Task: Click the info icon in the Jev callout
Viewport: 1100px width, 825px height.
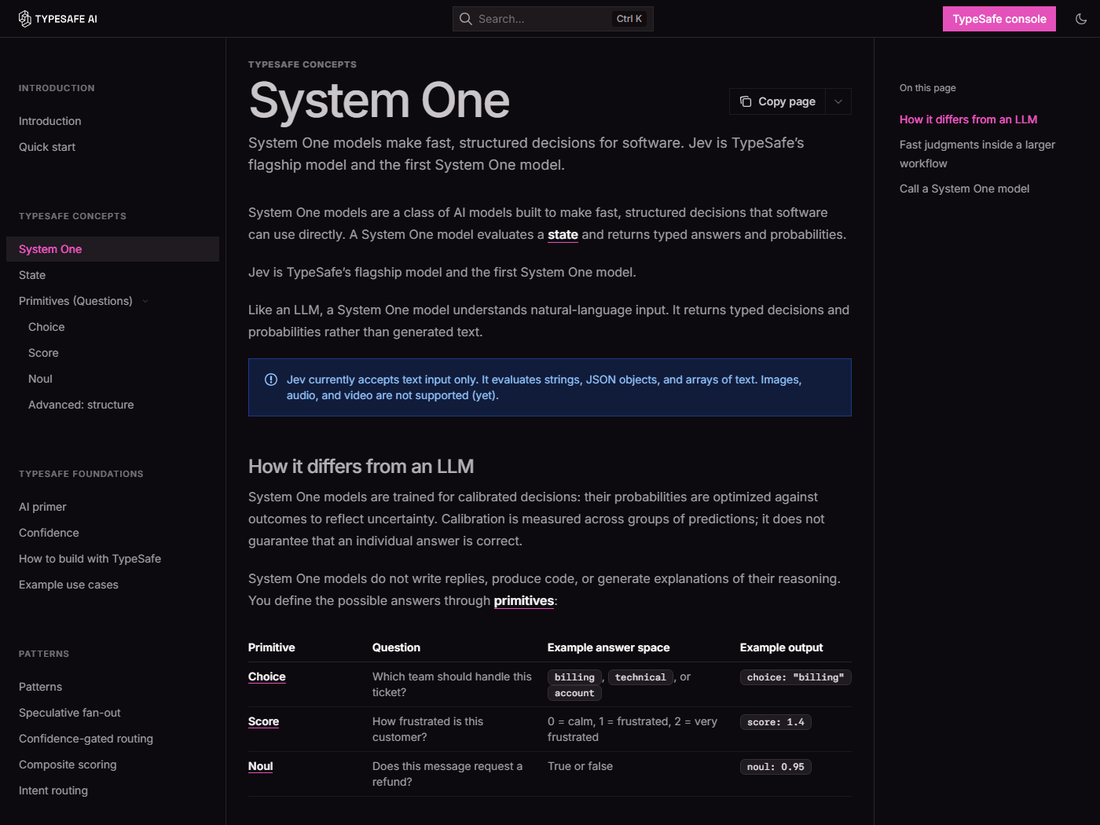Action: (271, 380)
